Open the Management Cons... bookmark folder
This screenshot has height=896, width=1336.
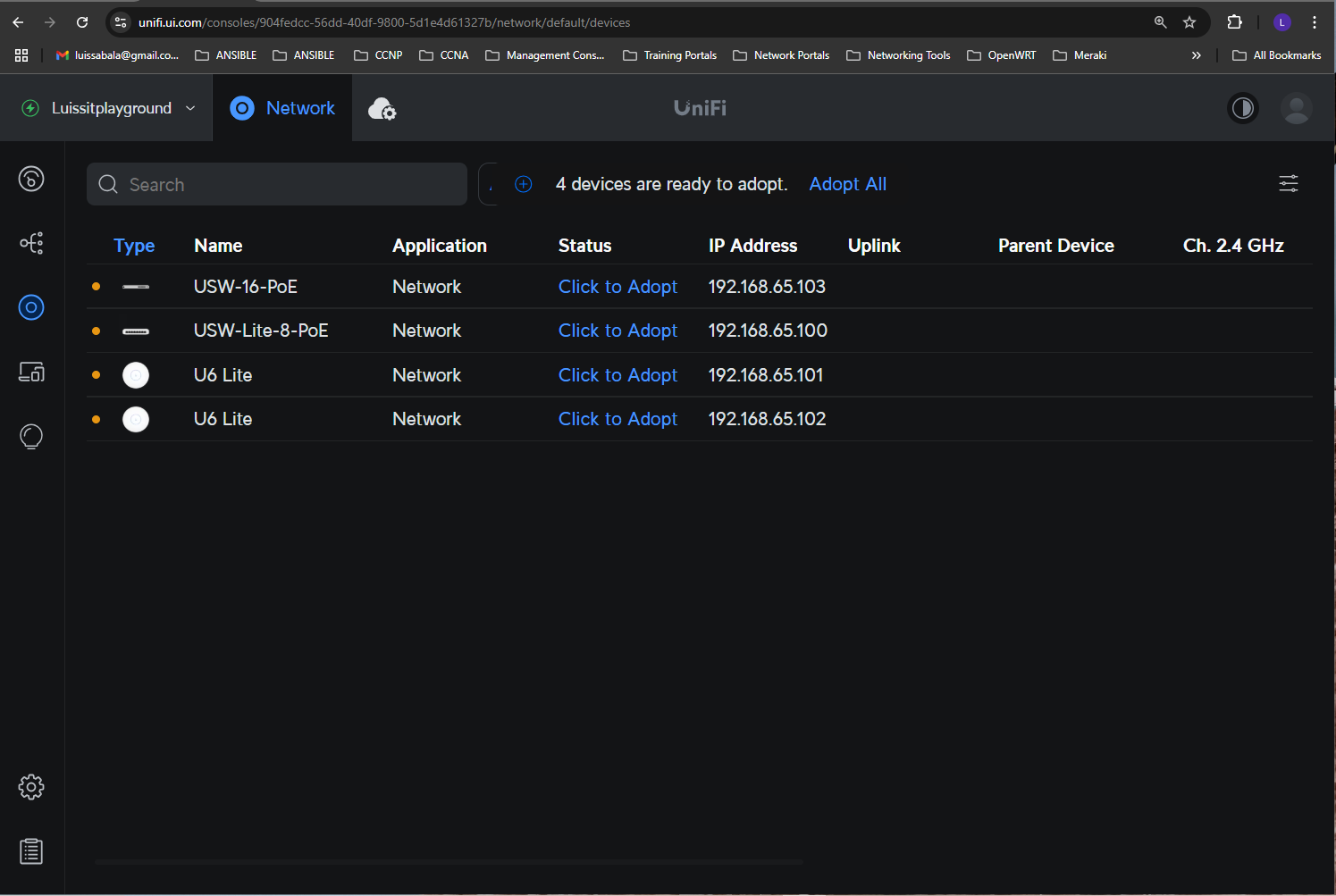(x=545, y=55)
